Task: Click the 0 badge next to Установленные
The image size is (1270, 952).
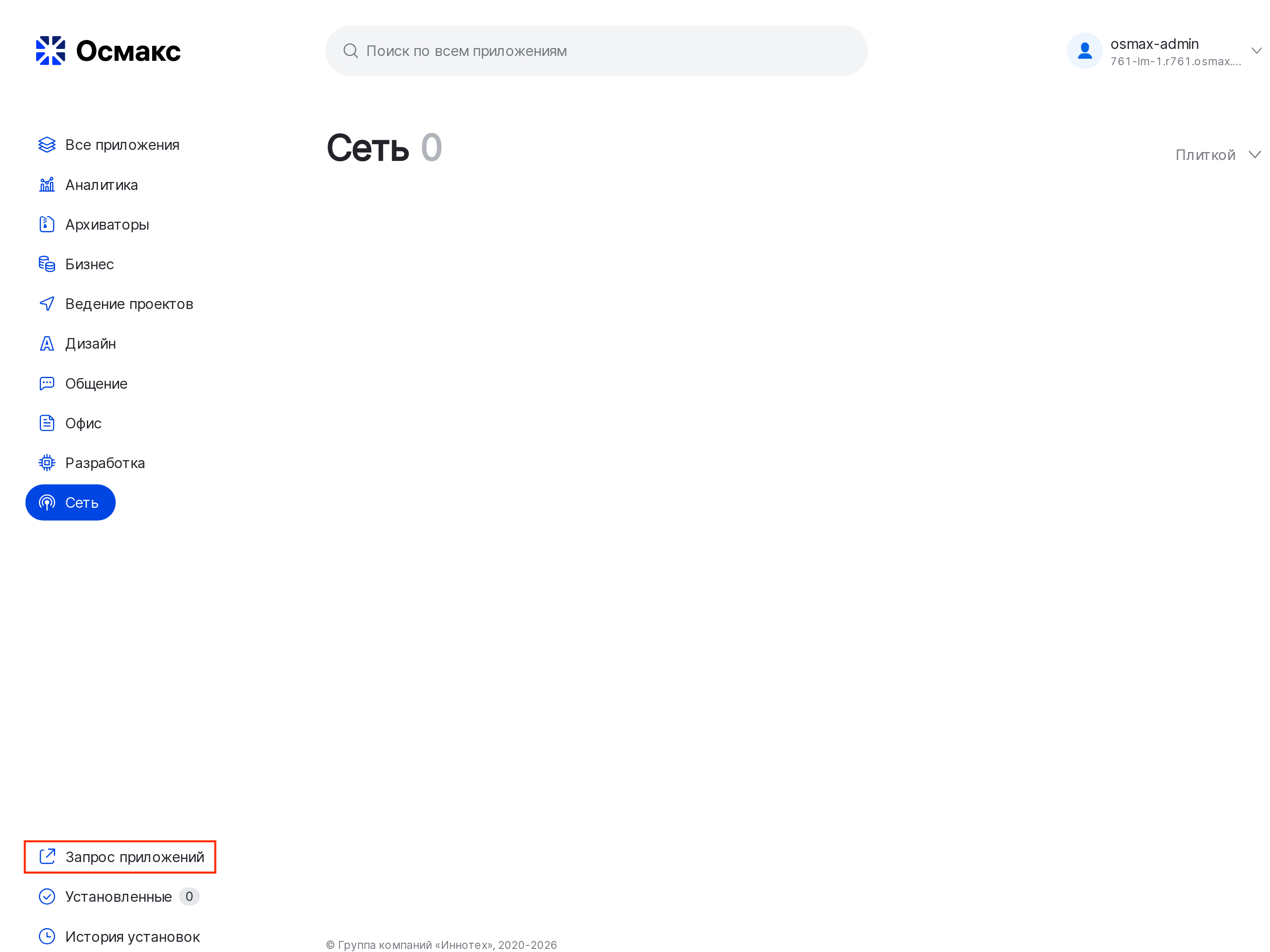Action: tap(189, 896)
